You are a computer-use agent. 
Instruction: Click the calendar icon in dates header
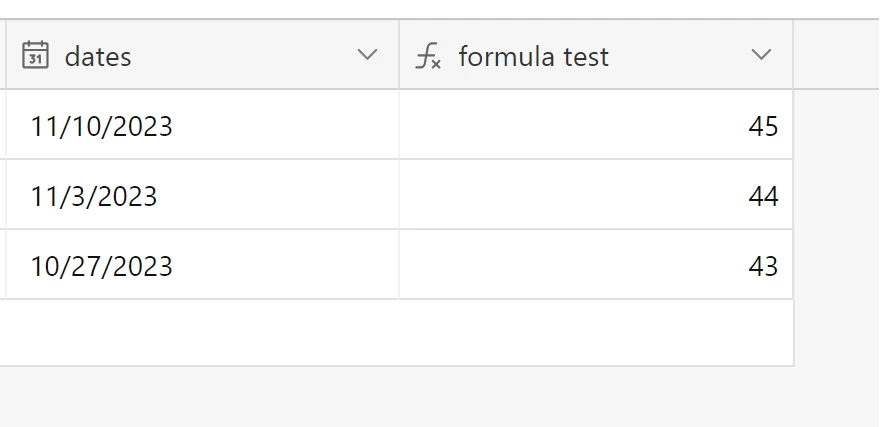tap(35, 56)
